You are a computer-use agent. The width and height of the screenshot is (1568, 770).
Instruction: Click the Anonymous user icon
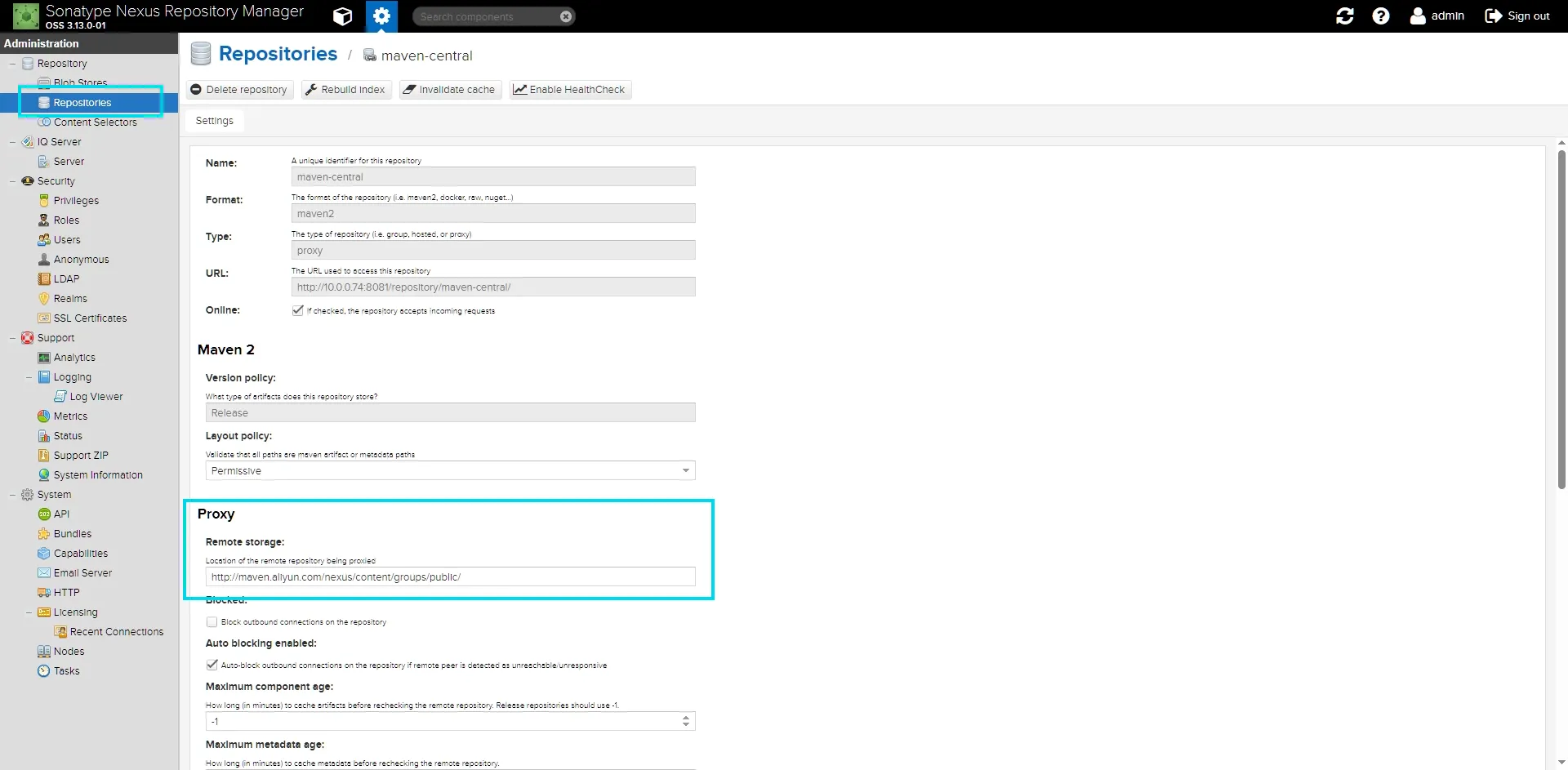(44, 260)
